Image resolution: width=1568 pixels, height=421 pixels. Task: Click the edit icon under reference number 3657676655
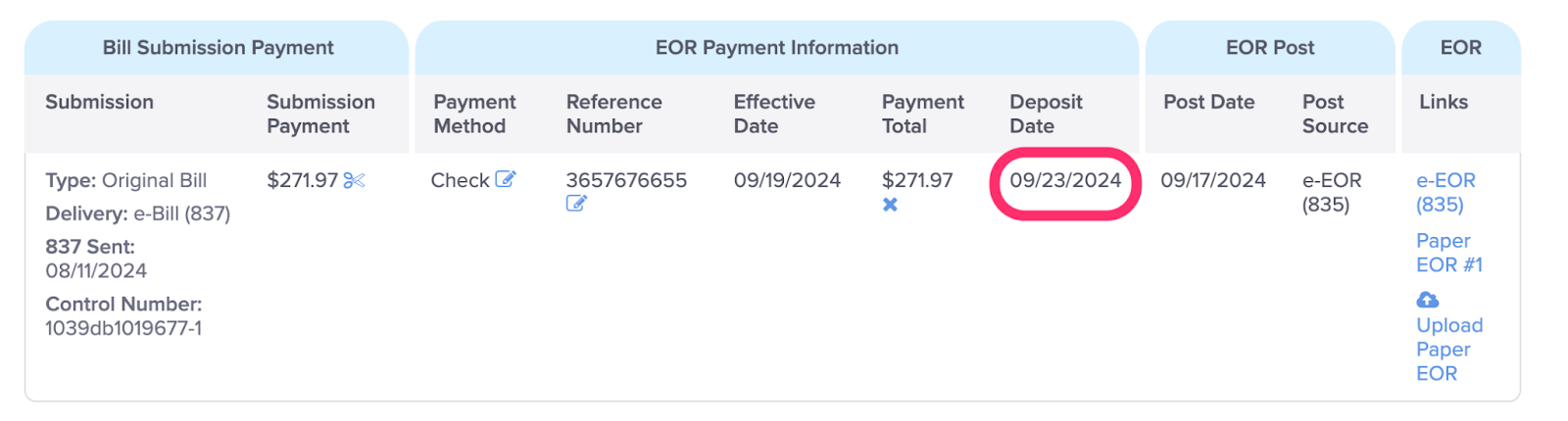(576, 204)
